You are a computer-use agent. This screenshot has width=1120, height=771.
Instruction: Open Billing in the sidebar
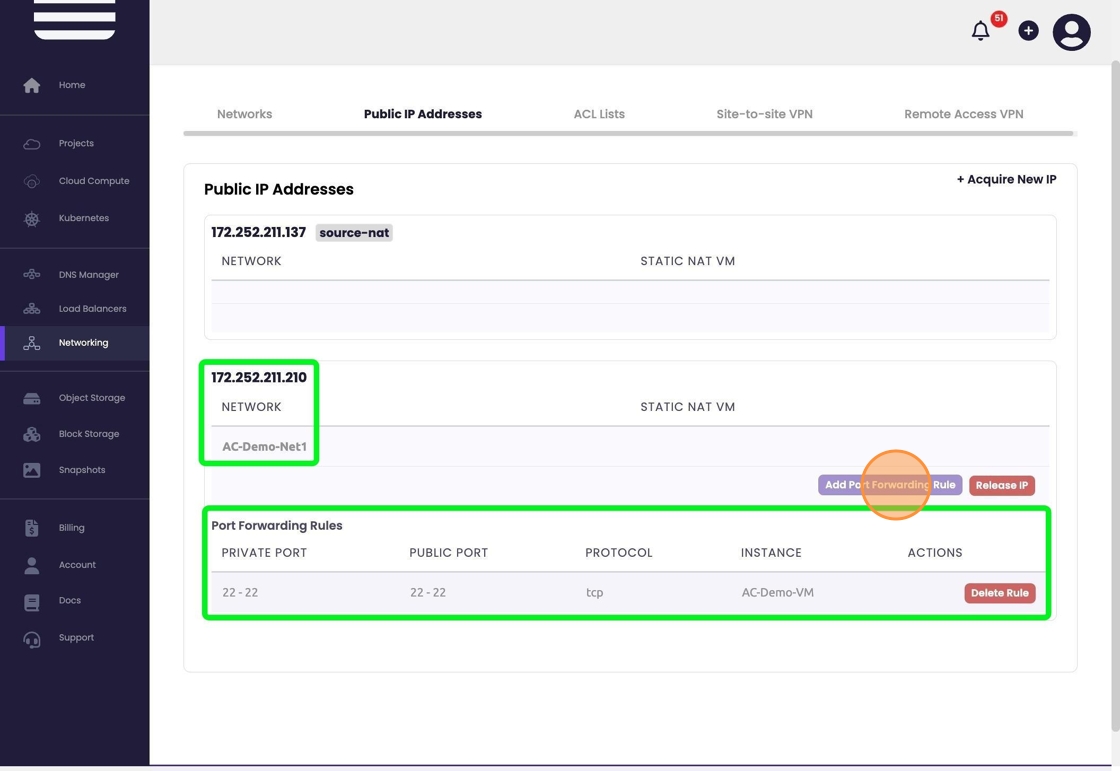point(71,528)
